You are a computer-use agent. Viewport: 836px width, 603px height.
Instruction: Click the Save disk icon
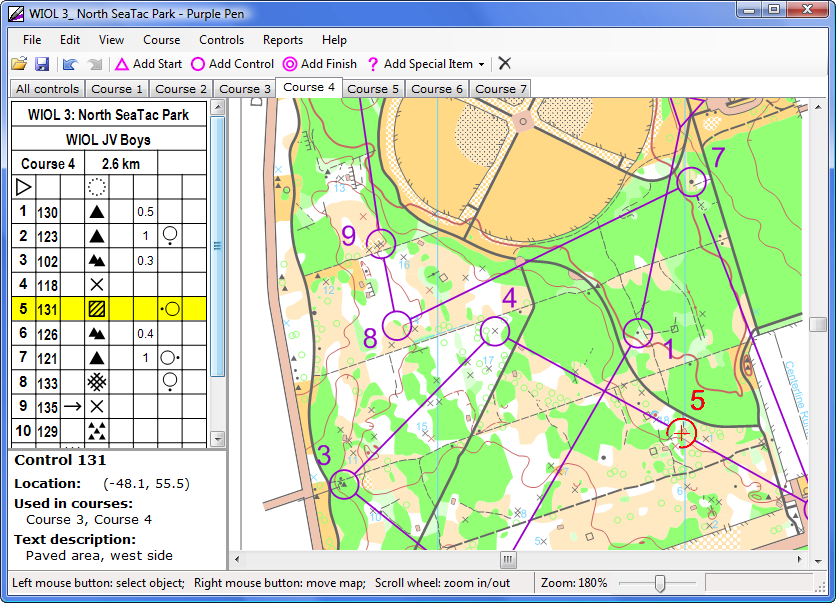click(x=42, y=64)
